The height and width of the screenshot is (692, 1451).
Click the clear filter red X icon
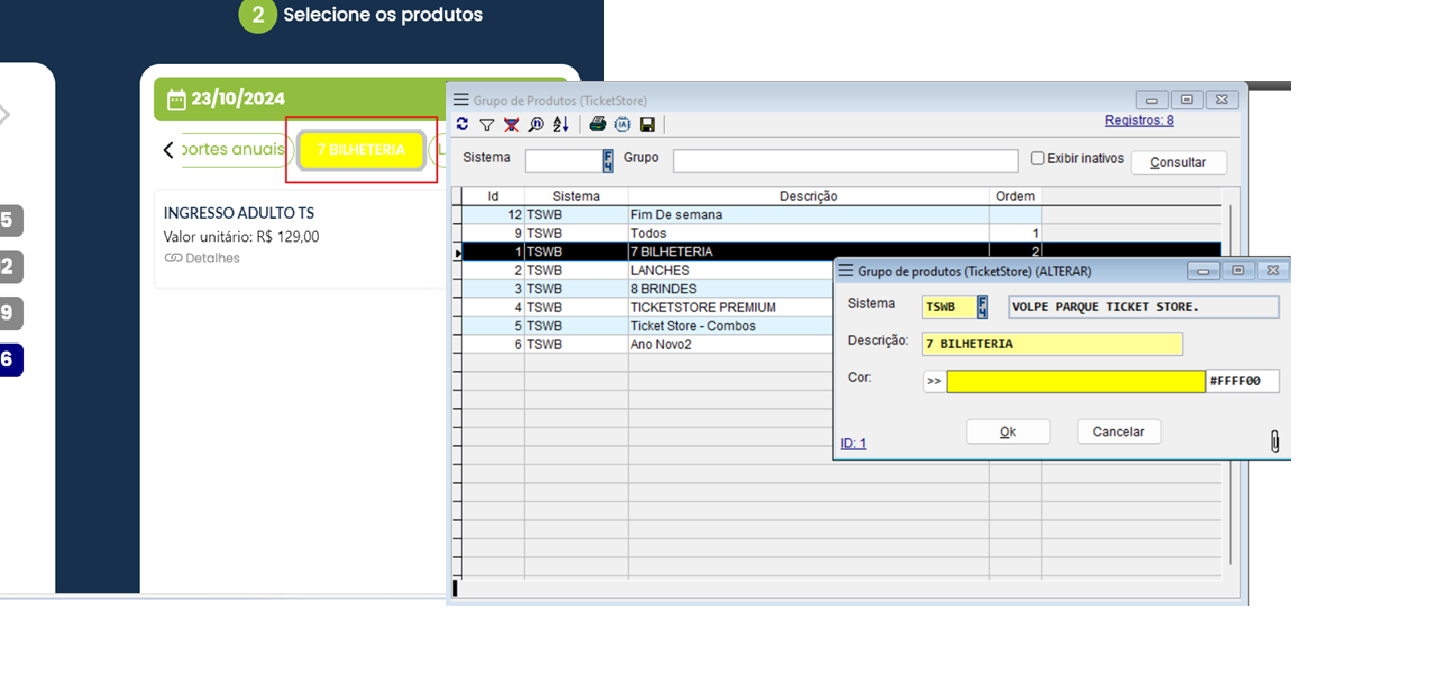pyautogui.click(x=511, y=125)
